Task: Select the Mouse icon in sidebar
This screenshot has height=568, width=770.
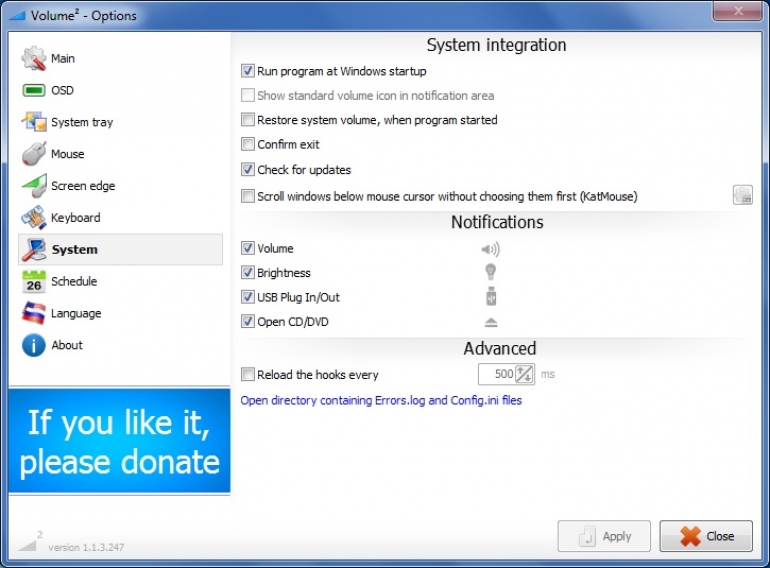Action: tap(33, 154)
